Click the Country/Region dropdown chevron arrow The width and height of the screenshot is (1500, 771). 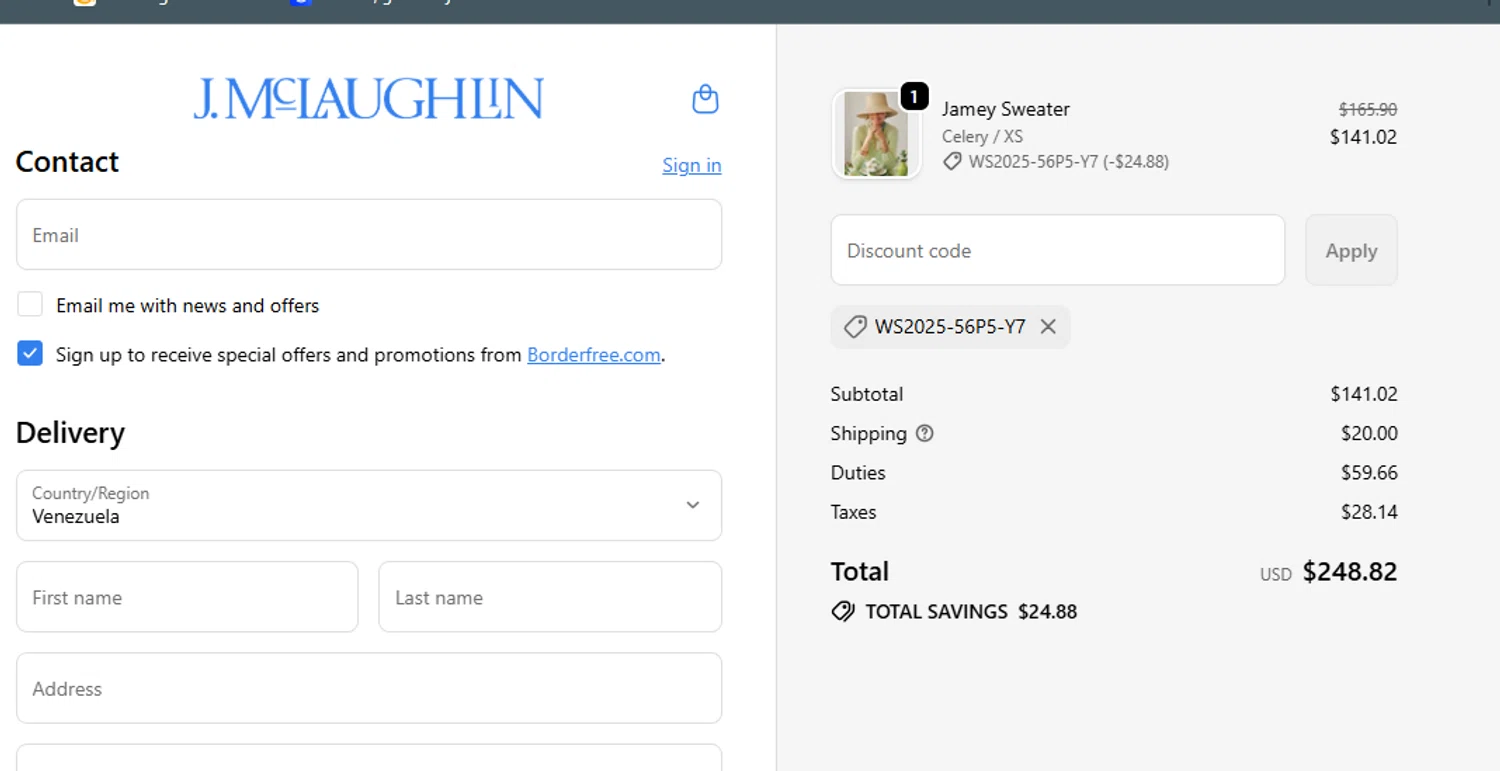[x=693, y=505]
